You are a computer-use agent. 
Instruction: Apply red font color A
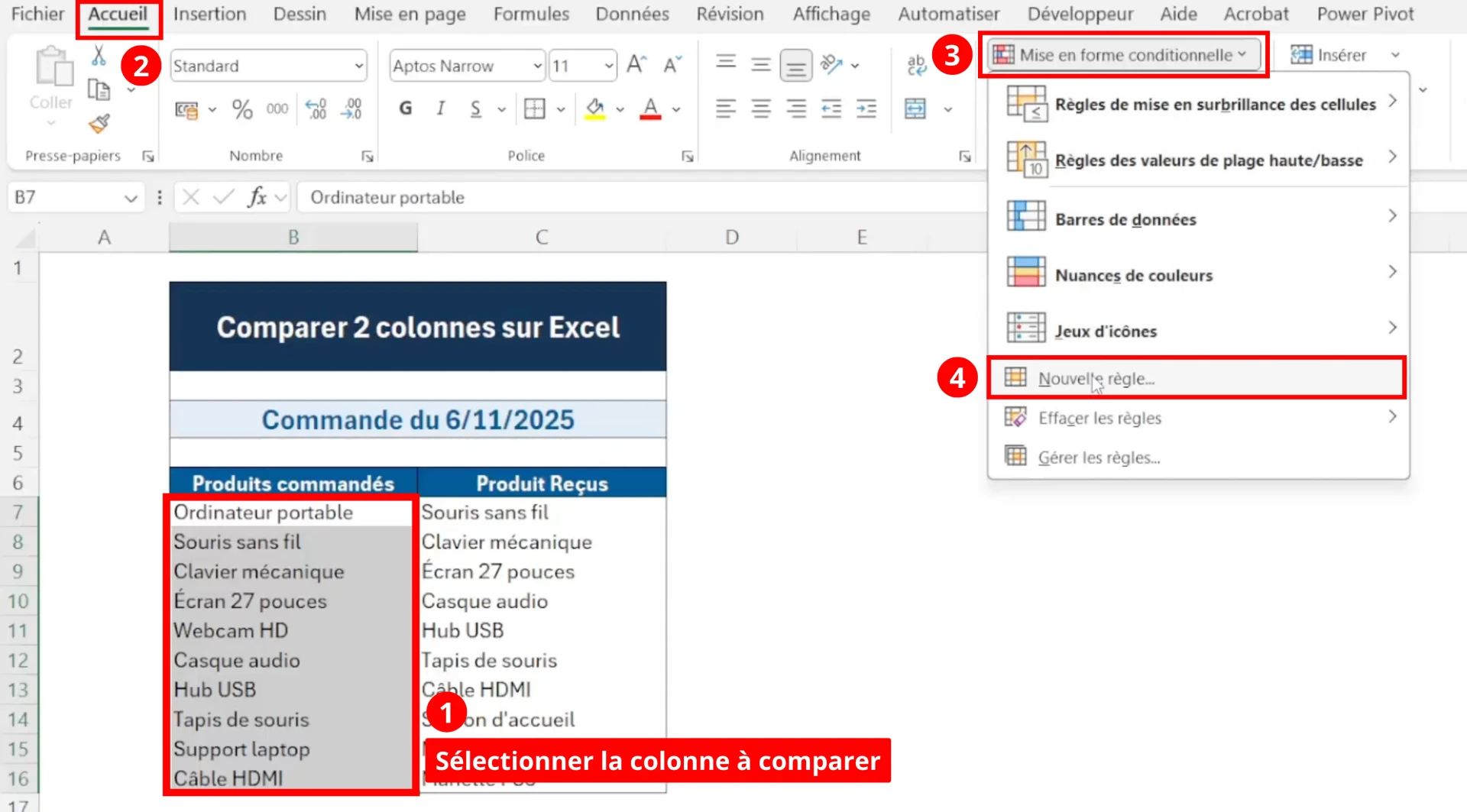point(650,109)
